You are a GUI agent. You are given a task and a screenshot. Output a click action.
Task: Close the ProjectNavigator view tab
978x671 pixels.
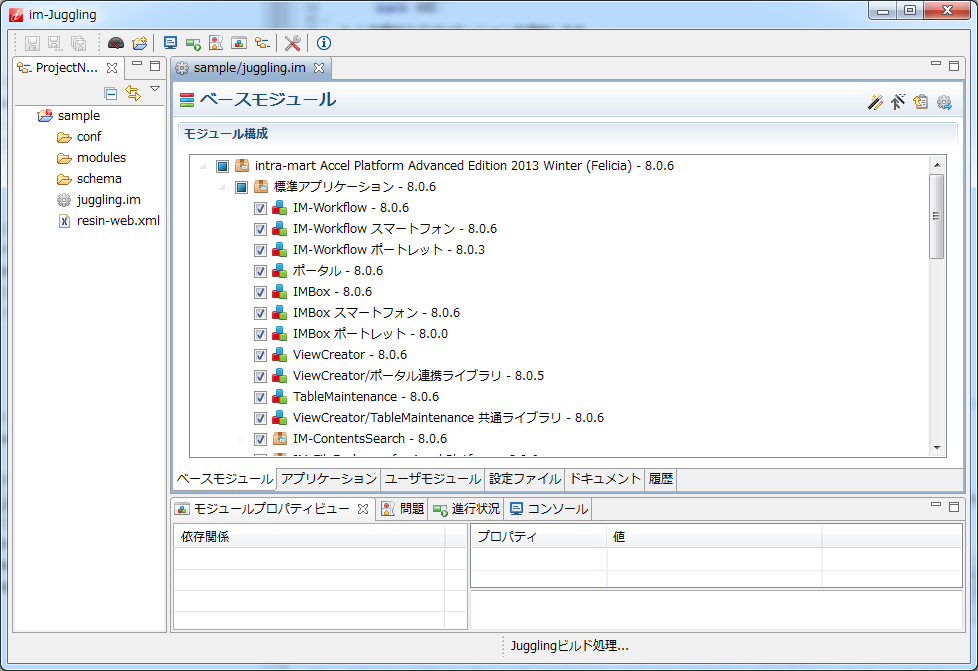click(112, 68)
